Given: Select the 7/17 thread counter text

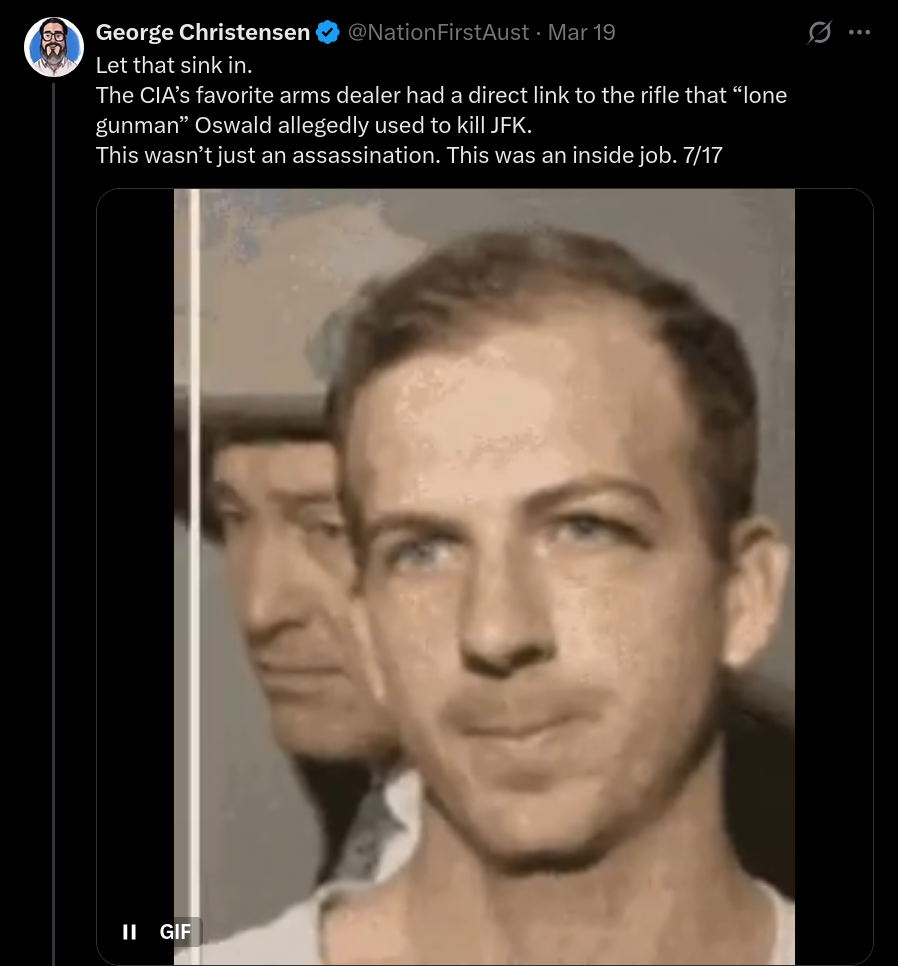Looking at the screenshot, I should tap(702, 155).
